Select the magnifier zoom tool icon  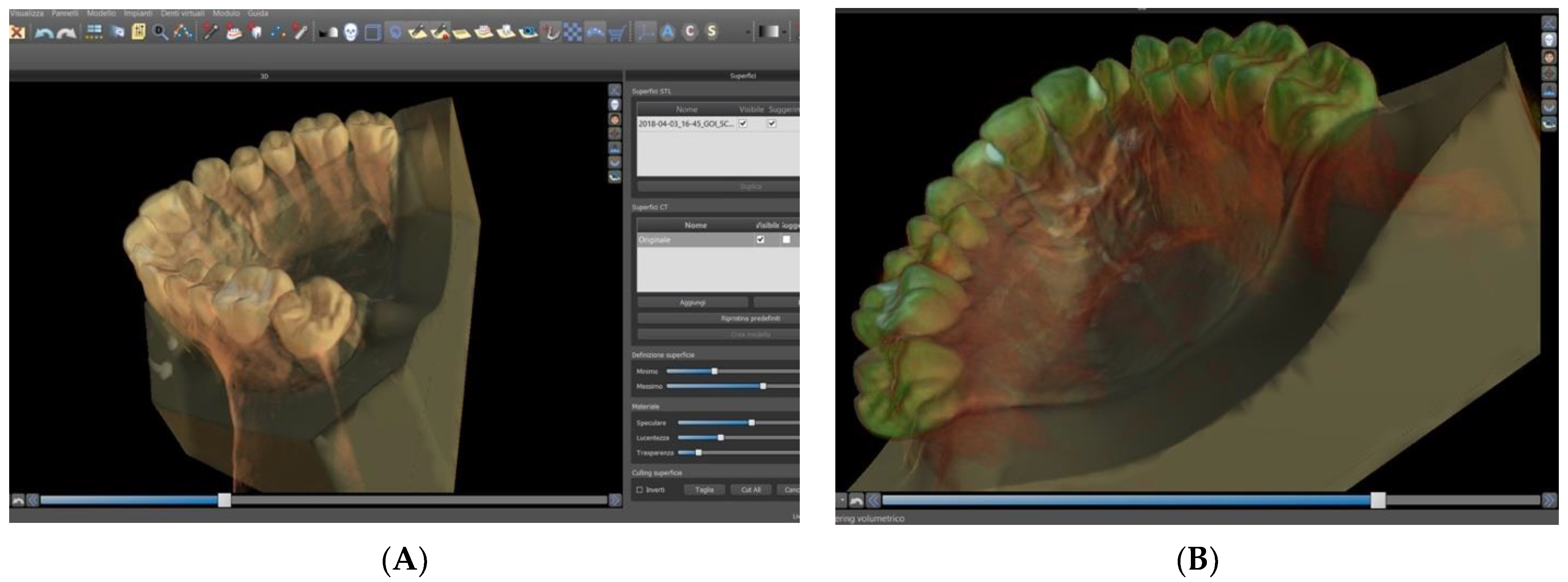click(x=160, y=32)
